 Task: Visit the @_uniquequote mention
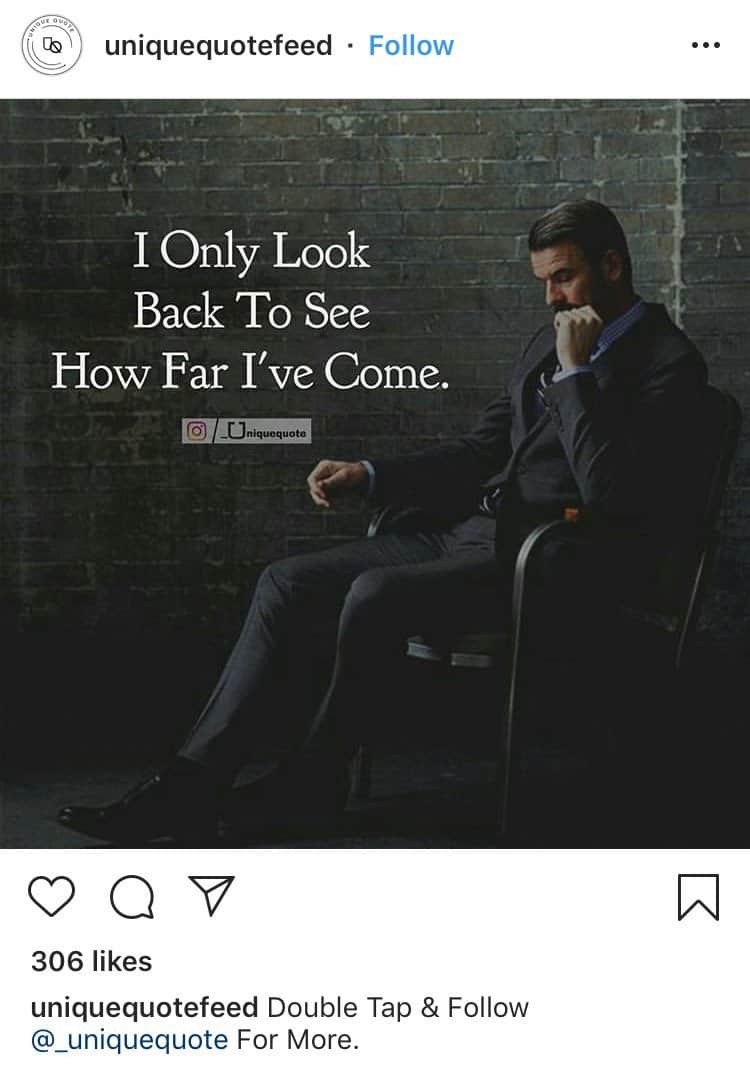click(130, 1040)
